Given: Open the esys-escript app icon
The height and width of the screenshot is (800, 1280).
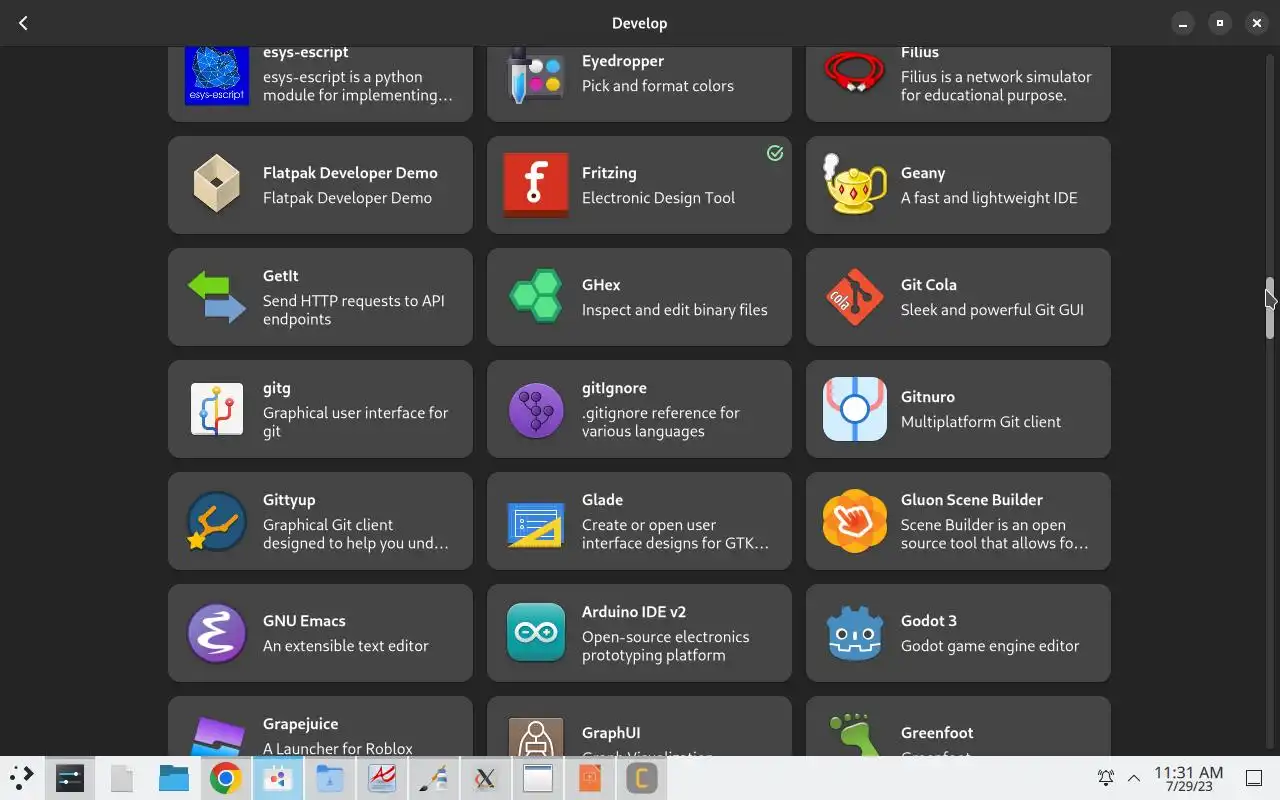Looking at the screenshot, I should 217,76.
